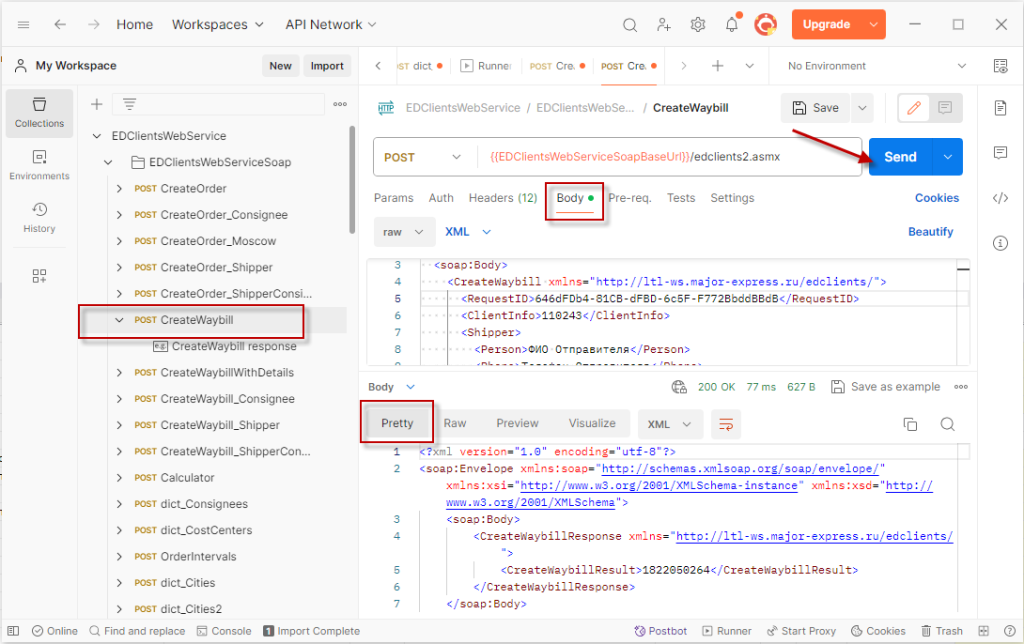The image size is (1024, 644).
Task: Open the API Network dropdown
Action: (x=330, y=25)
